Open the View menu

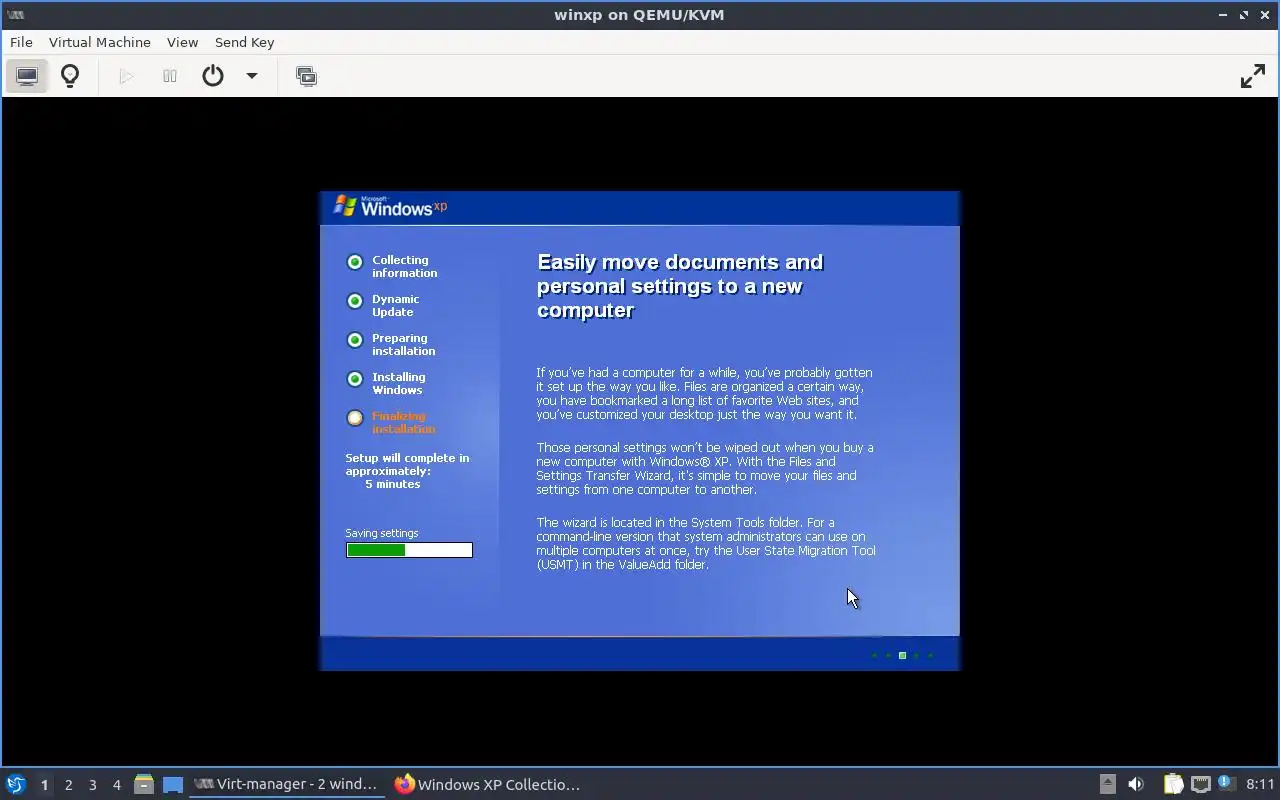pyautogui.click(x=182, y=42)
